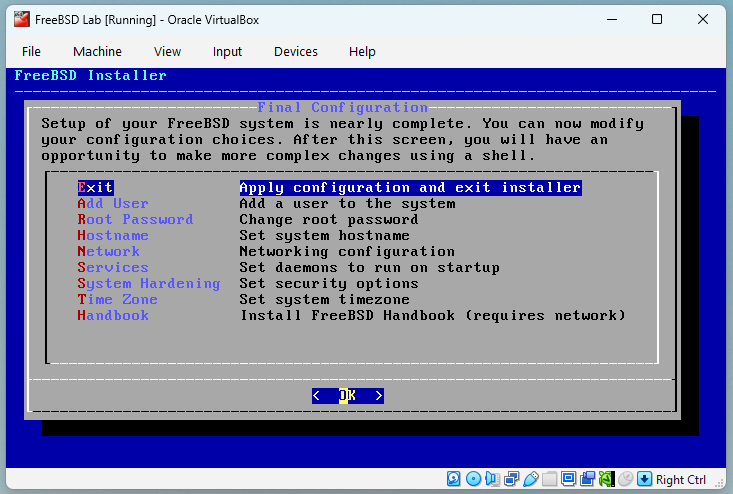Screen dimensions: 733x494
Task: Open the Machine menu
Action: 97,51
